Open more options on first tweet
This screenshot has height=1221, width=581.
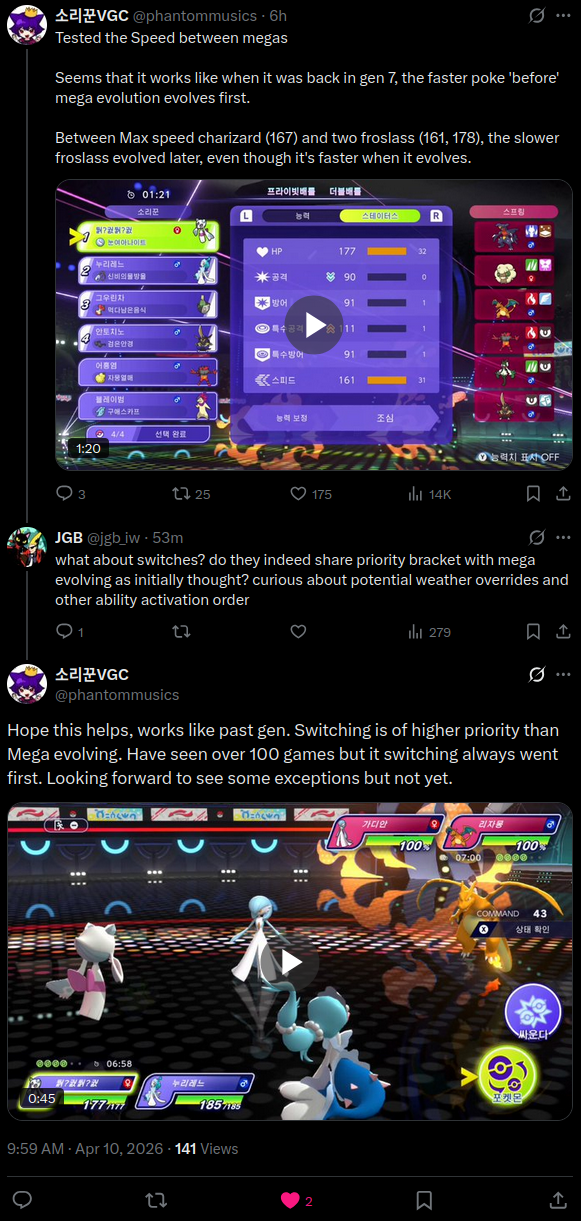(x=565, y=16)
